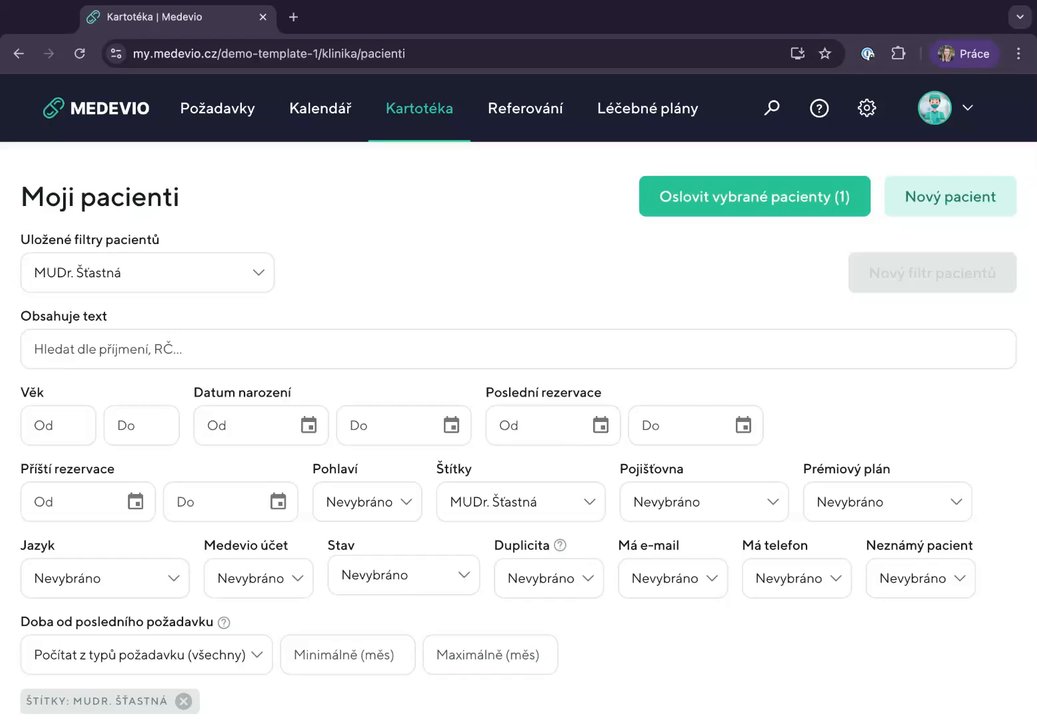Expand the Má e-mail dropdown
This screenshot has width=1037, height=720.
coord(673,578)
